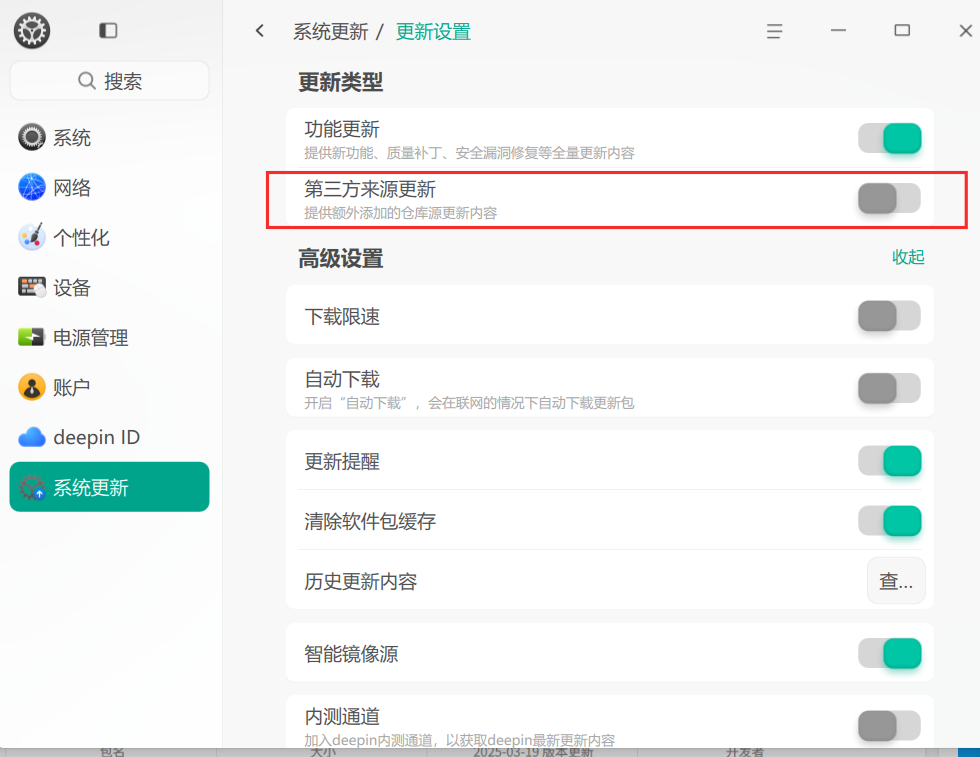Go back with the left arrow

click(260, 31)
